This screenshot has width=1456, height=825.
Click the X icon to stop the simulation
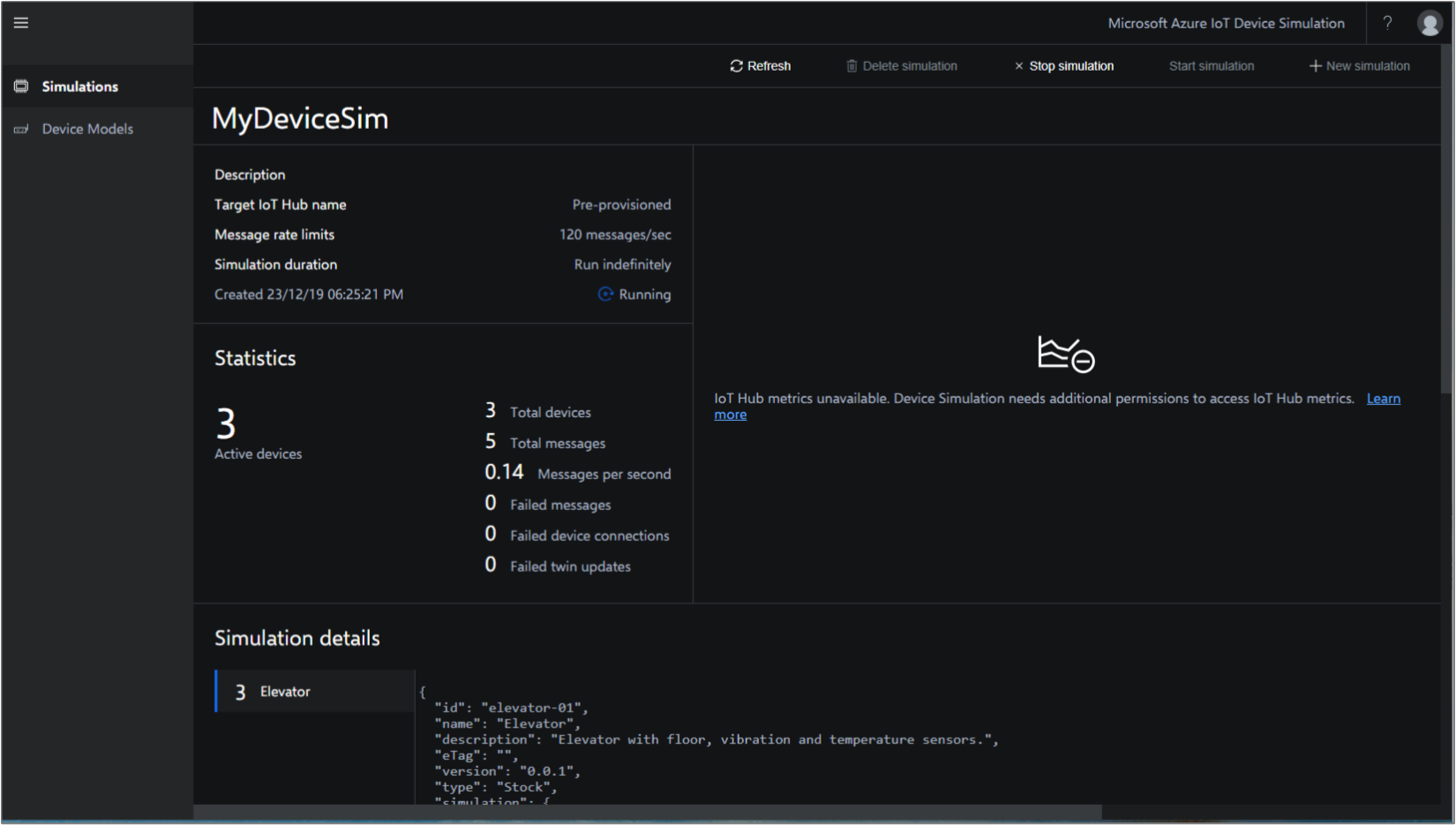coord(1019,65)
